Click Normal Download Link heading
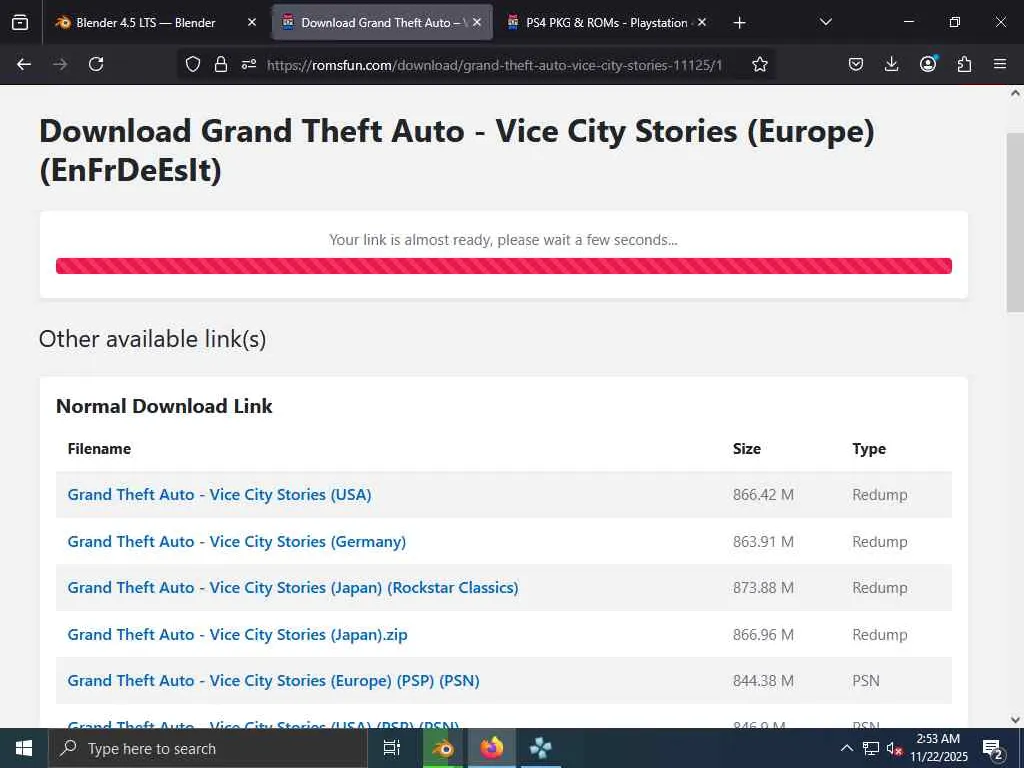 [x=164, y=406]
